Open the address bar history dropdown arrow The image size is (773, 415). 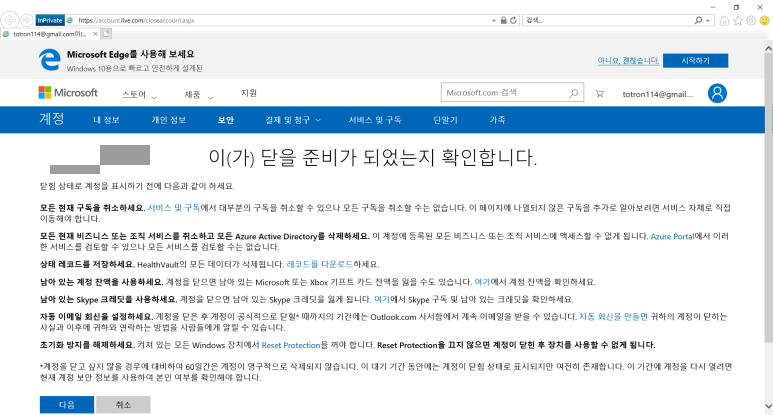click(494, 21)
